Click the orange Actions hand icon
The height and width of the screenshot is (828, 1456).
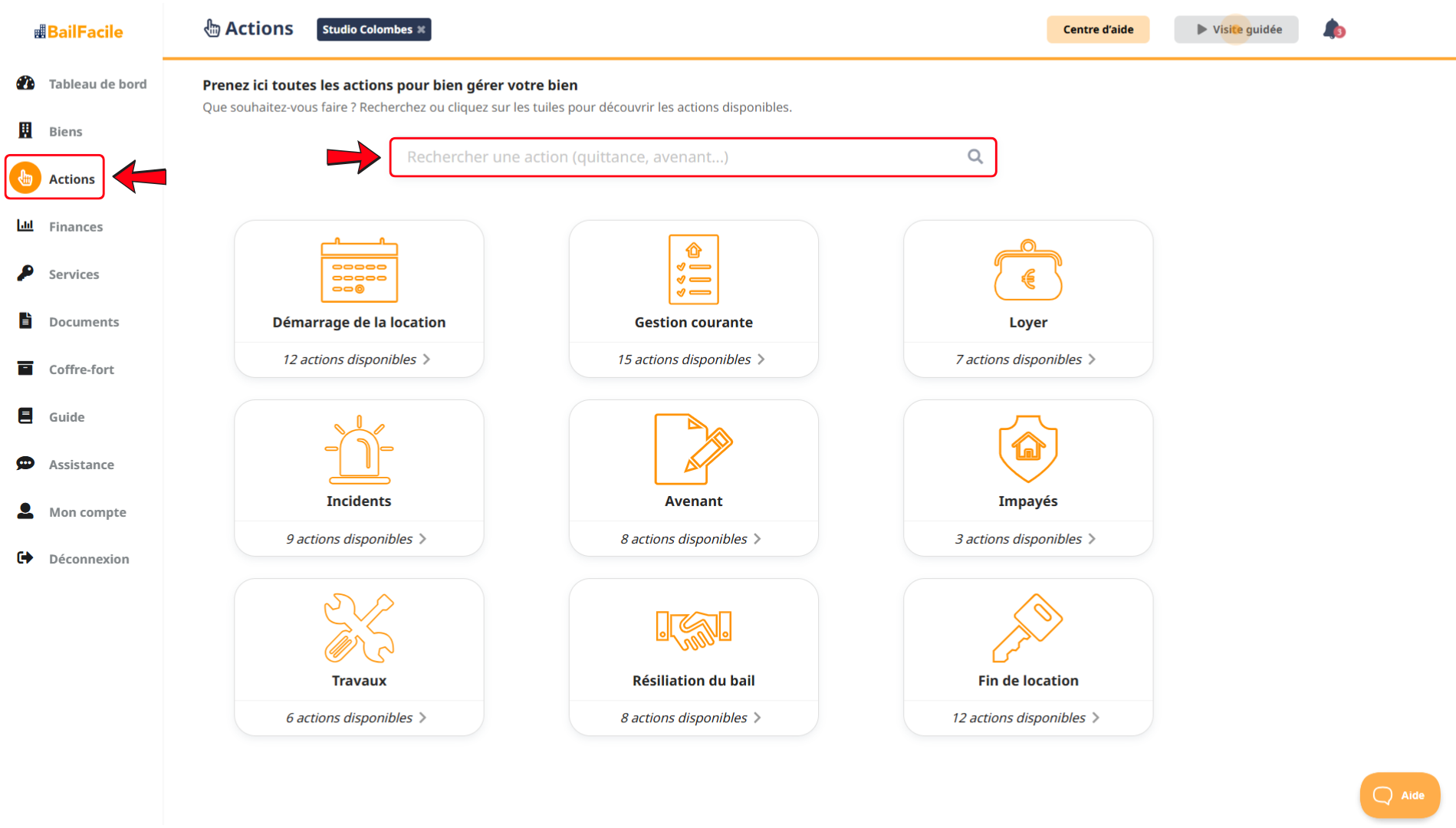[x=25, y=179]
